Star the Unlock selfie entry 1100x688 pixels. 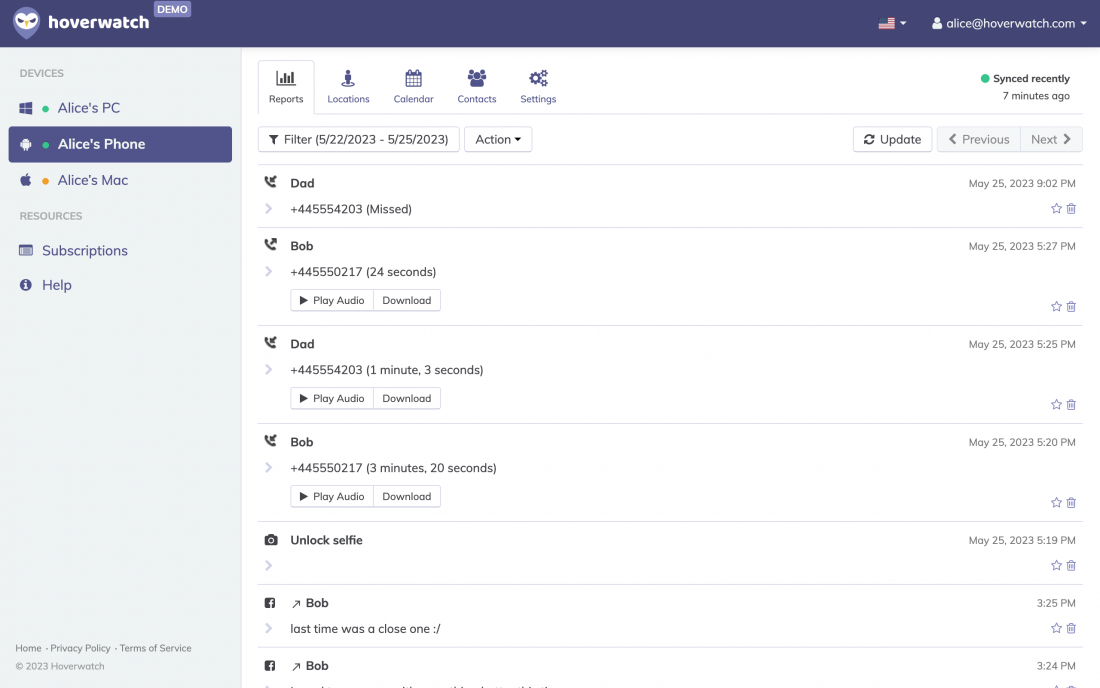(x=1056, y=565)
